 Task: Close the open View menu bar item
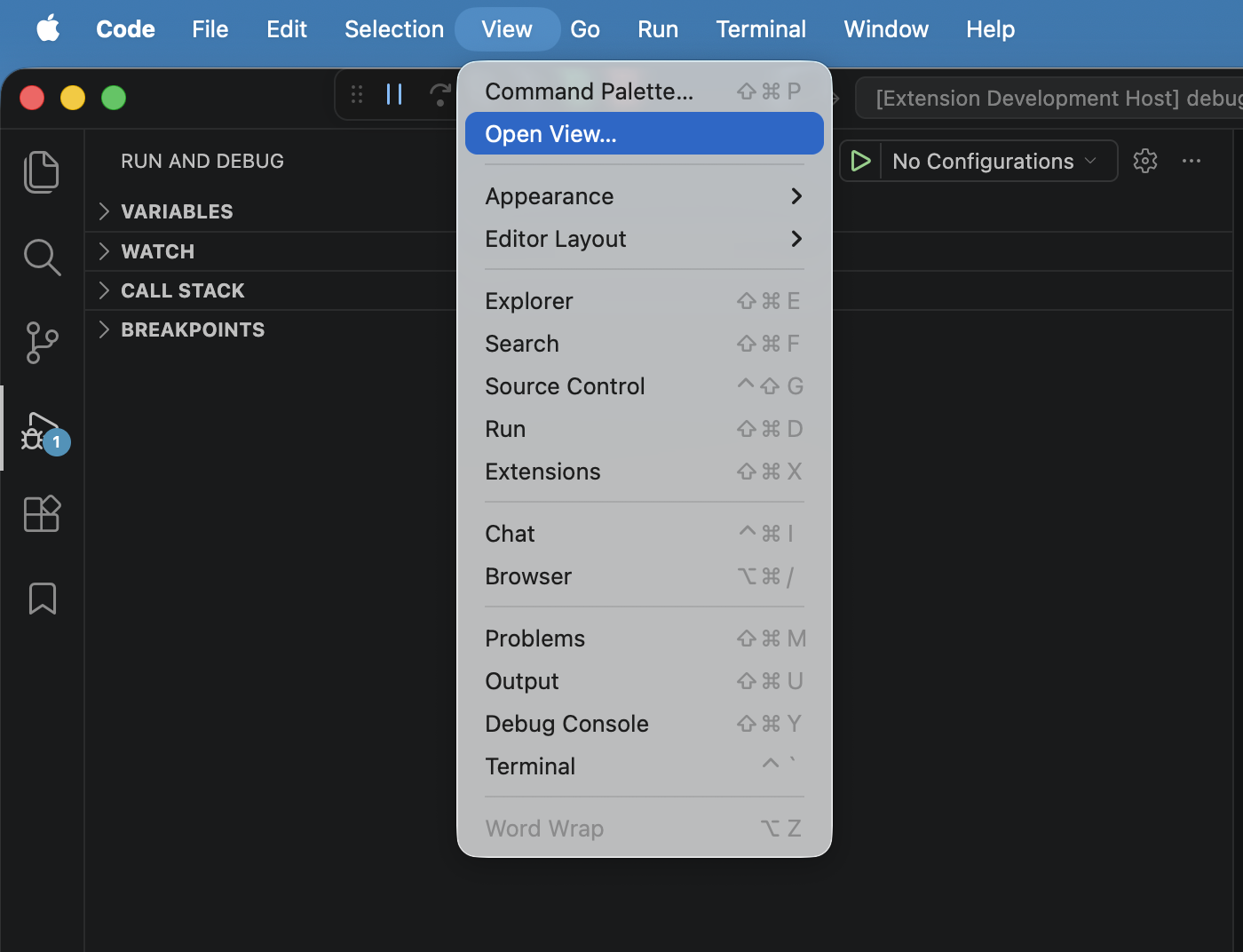pyautogui.click(x=507, y=28)
